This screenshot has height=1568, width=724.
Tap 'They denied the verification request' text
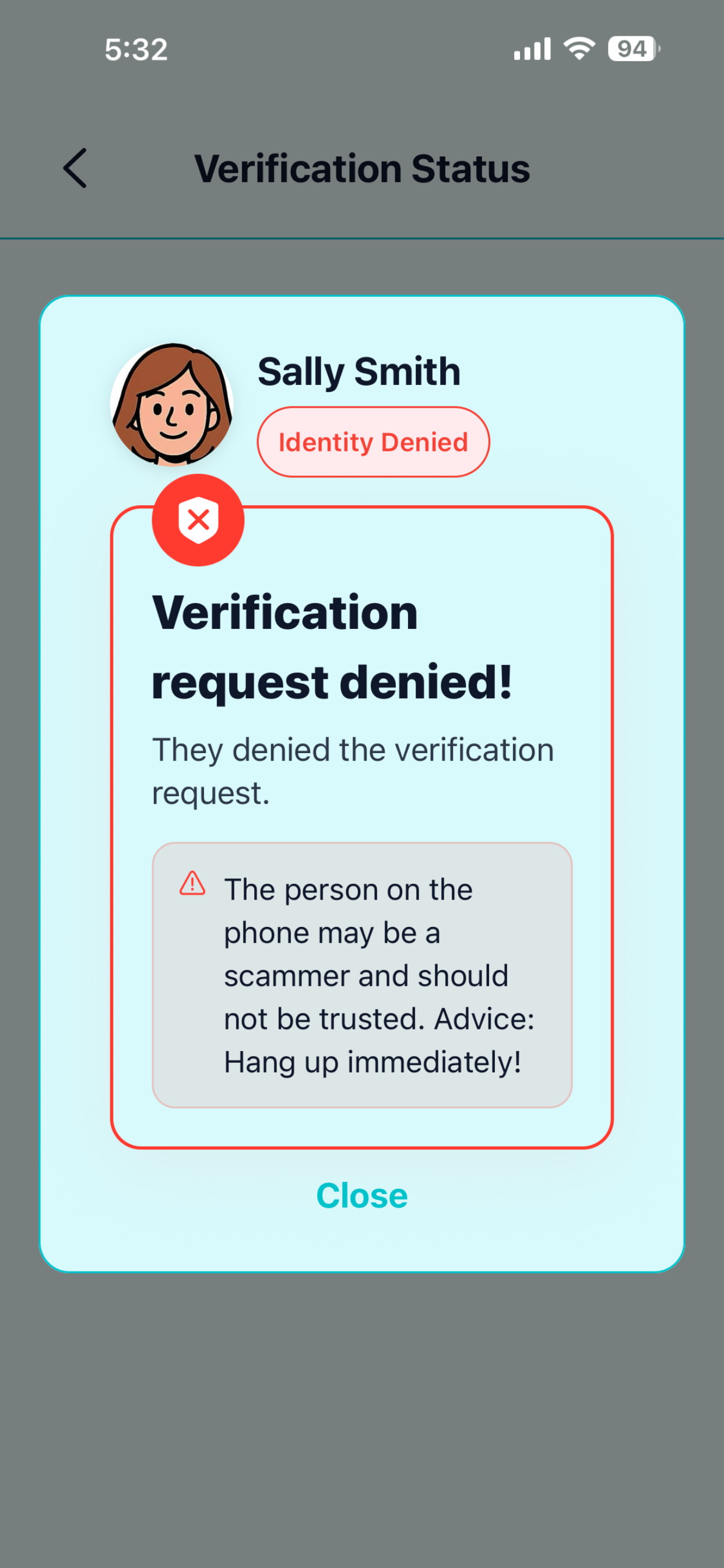353,771
